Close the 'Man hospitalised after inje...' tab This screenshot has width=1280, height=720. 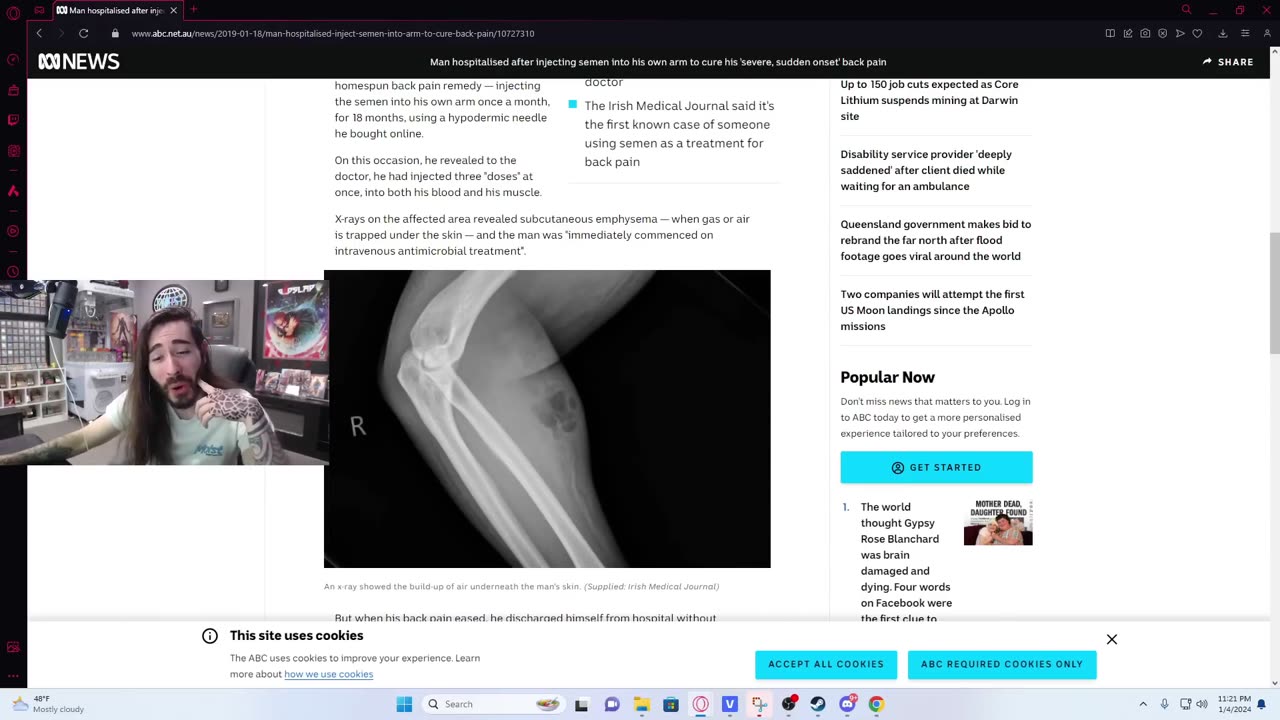point(173,10)
